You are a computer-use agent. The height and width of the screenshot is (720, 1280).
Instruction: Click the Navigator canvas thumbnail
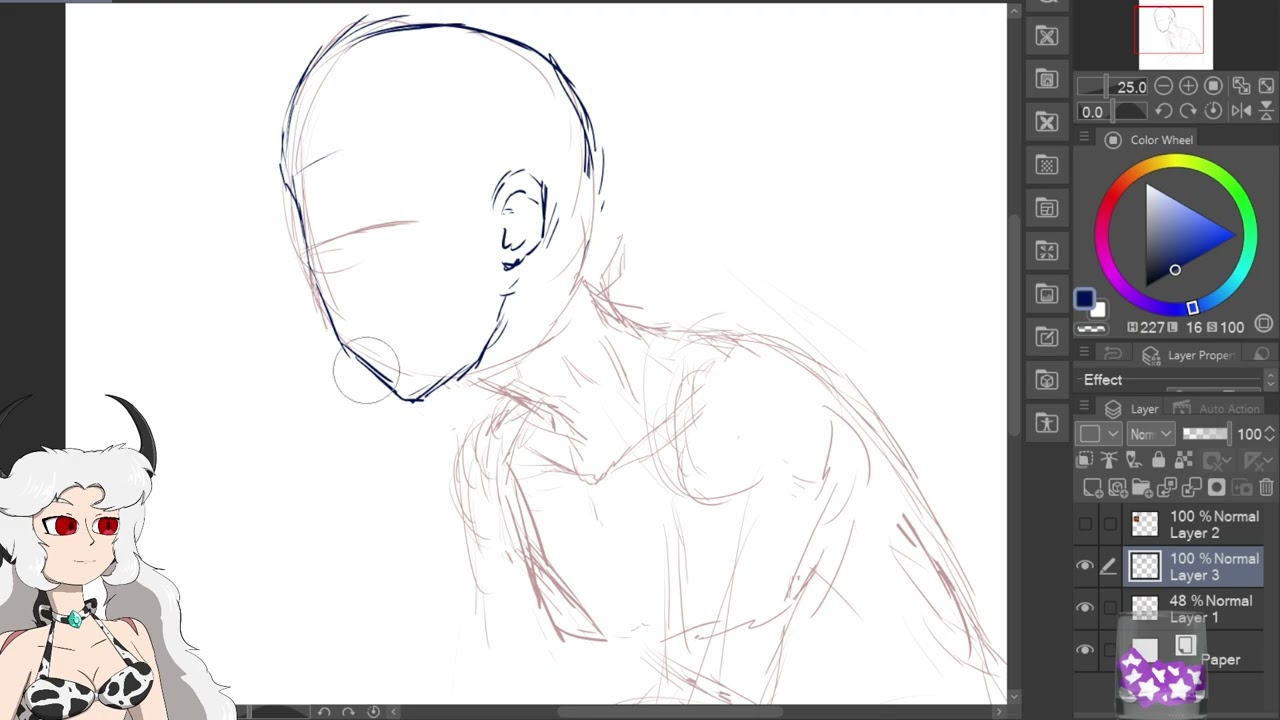[x=1174, y=35]
